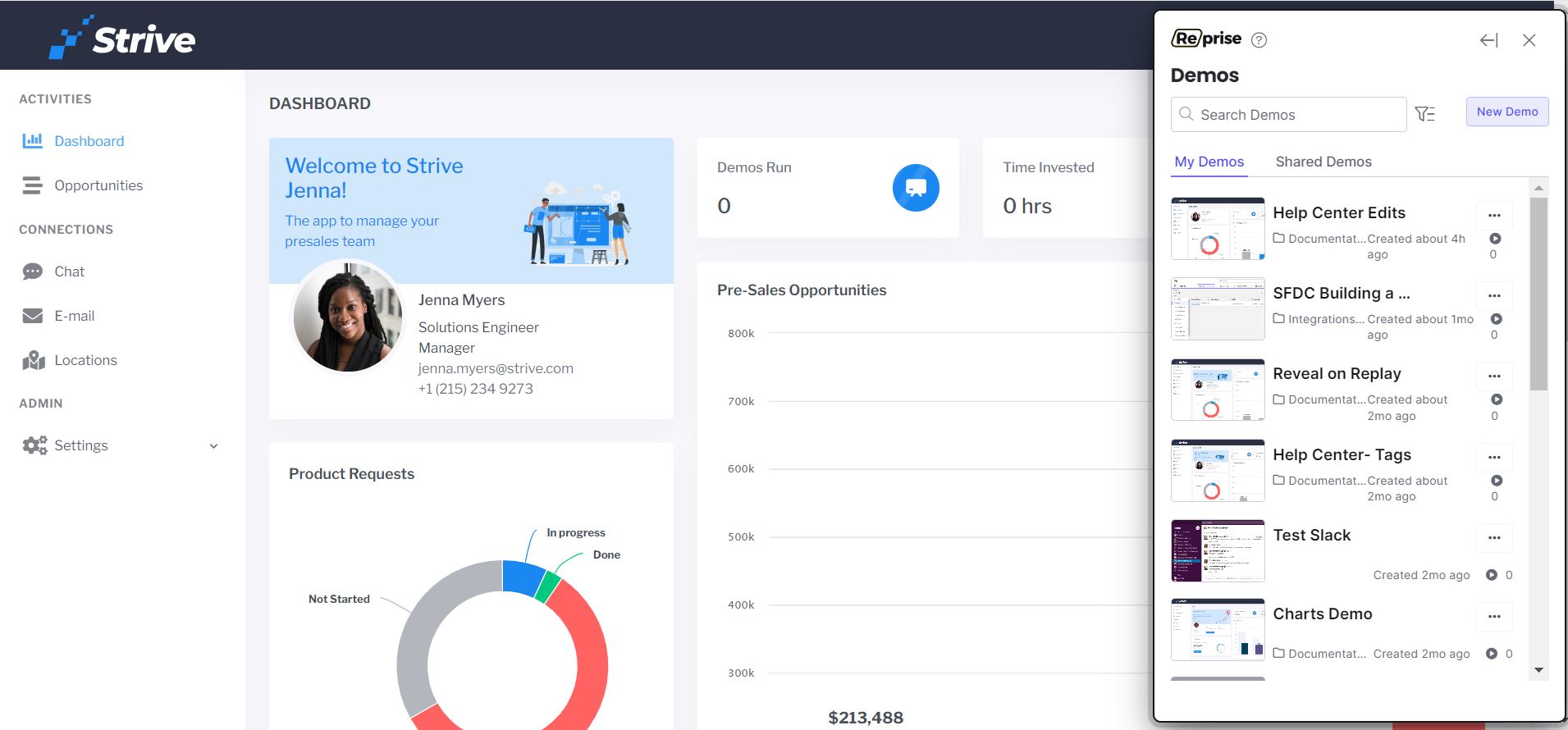Click the New Demo button

point(1507,112)
